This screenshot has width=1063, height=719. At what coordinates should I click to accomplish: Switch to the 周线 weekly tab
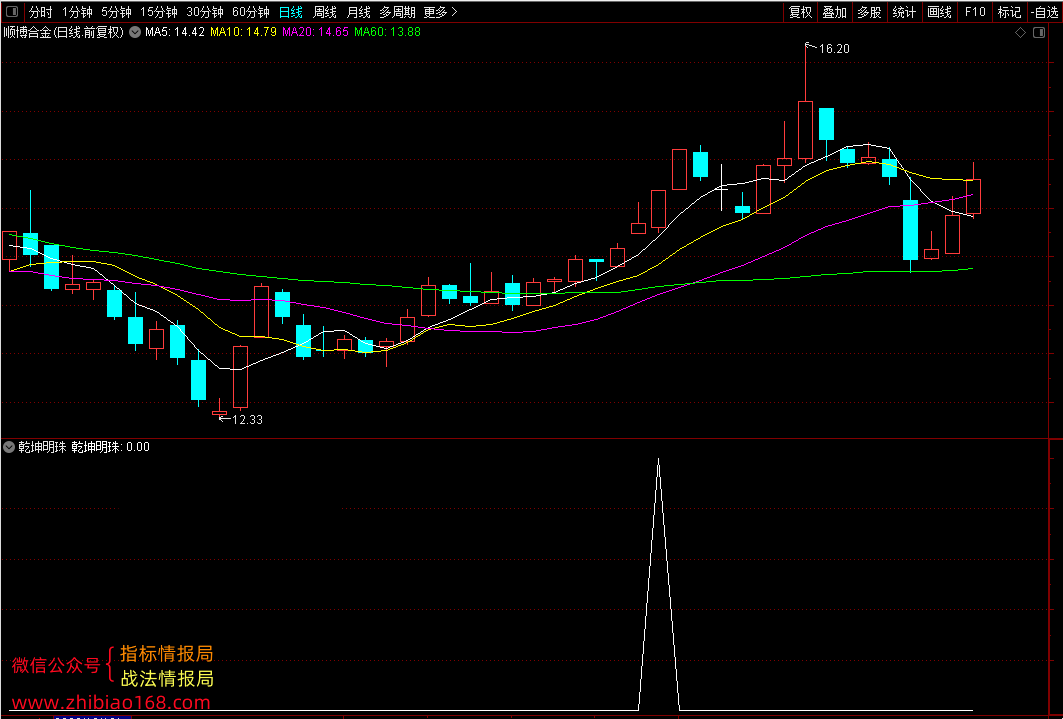[325, 12]
